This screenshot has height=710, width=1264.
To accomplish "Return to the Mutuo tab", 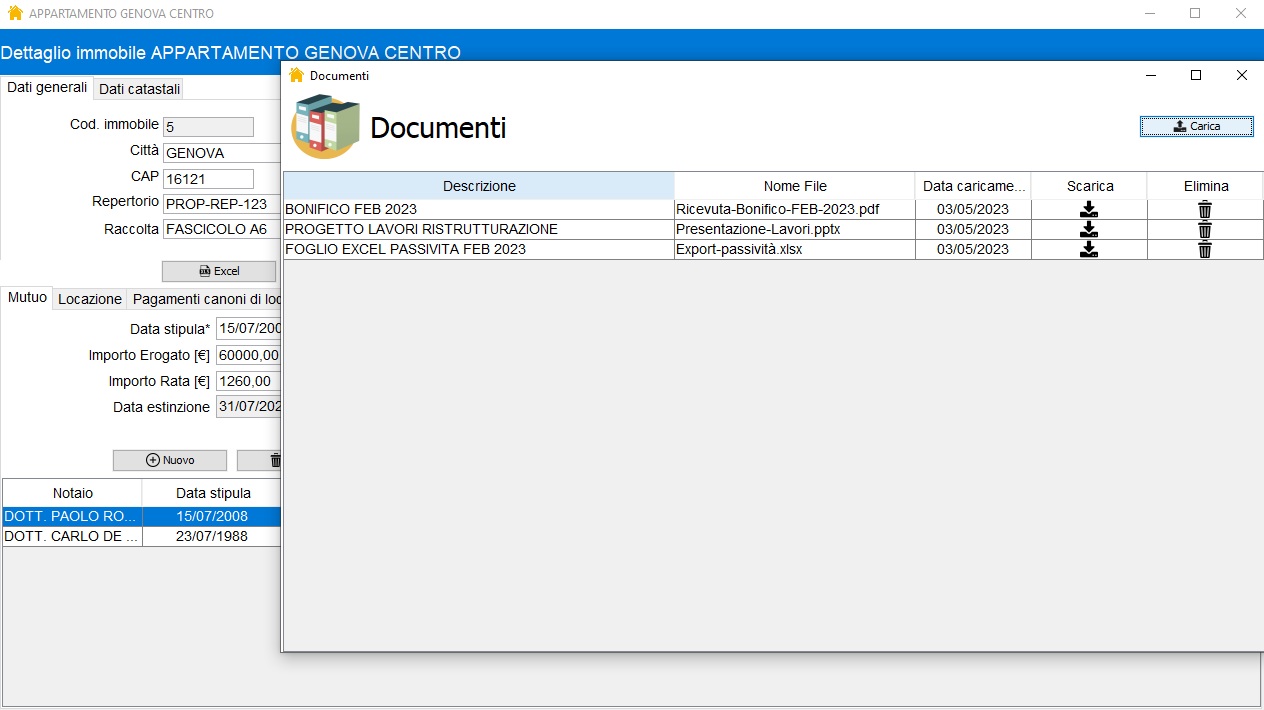I will click(x=26, y=297).
